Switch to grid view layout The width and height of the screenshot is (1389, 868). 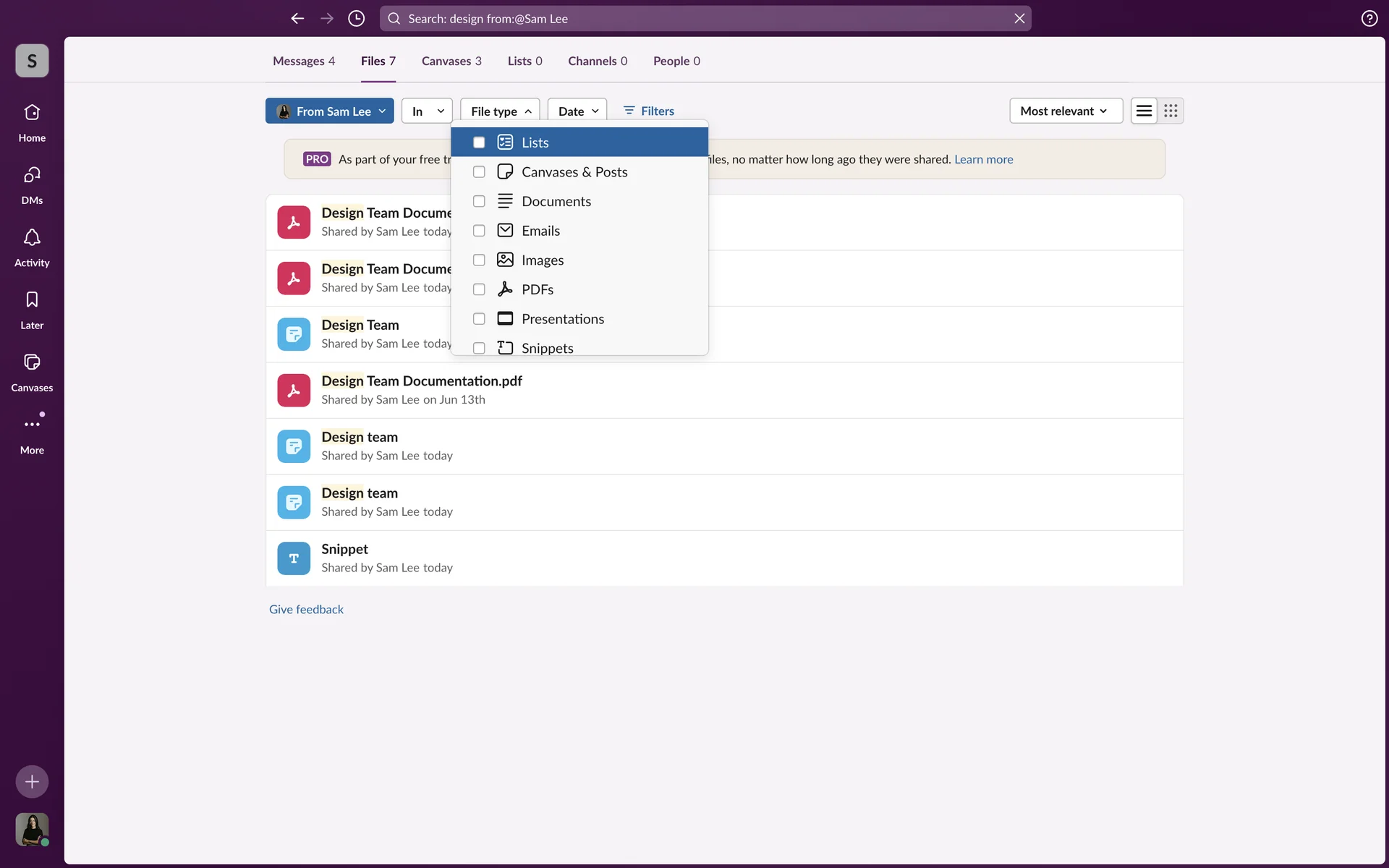point(1171,111)
